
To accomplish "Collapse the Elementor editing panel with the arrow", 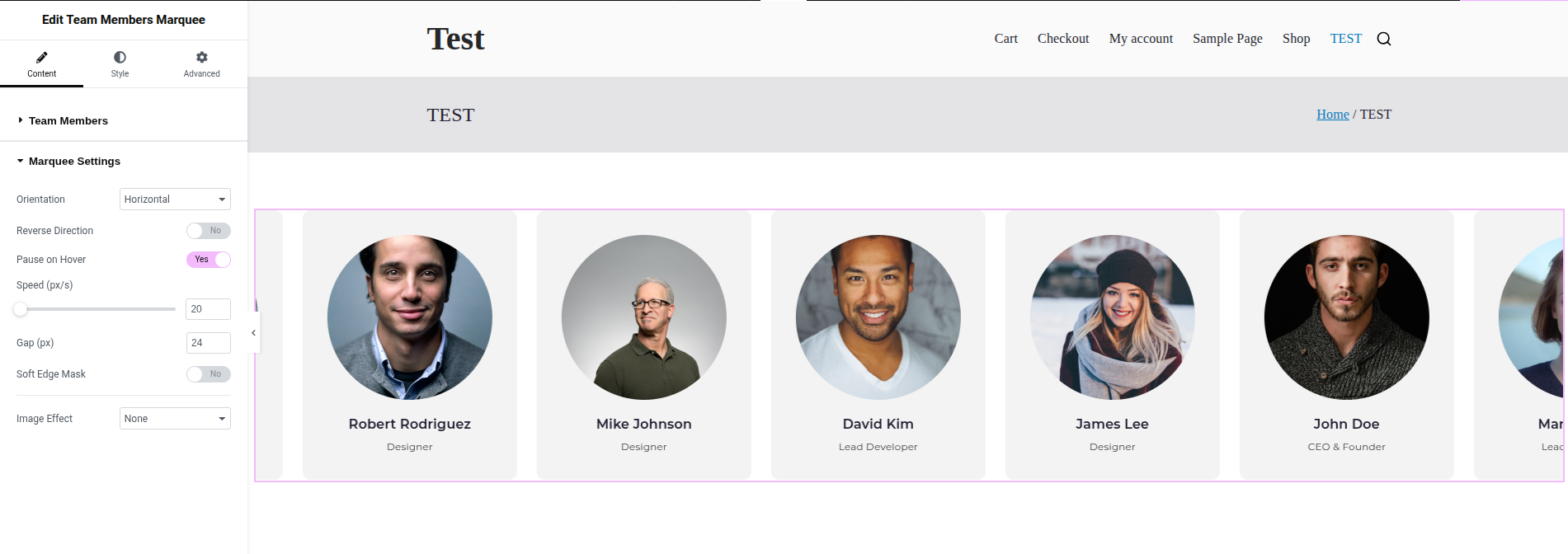I will (x=253, y=332).
